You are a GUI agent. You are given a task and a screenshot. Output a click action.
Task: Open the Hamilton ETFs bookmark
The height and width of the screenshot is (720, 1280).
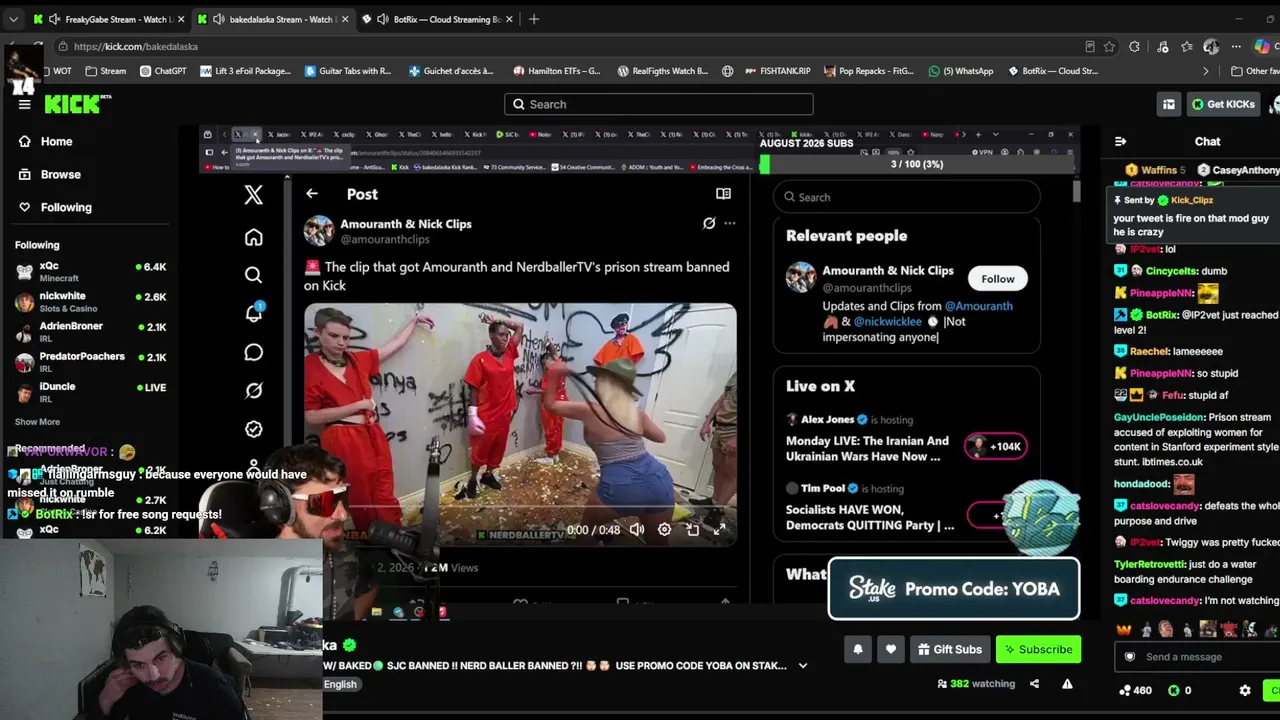coord(557,71)
